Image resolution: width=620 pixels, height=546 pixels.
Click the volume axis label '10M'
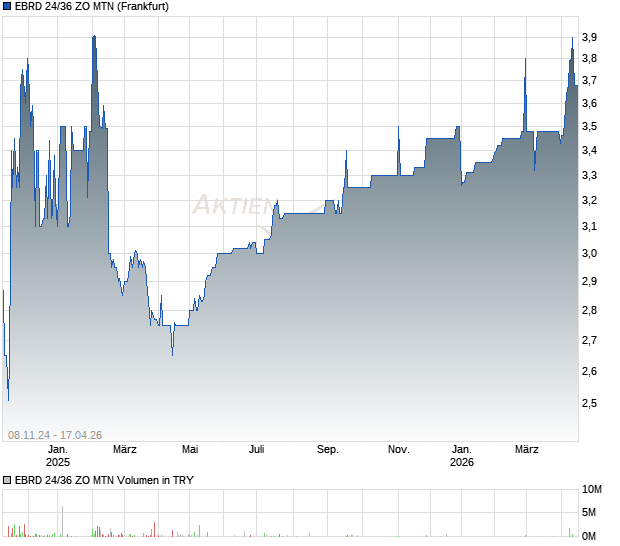pos(592,489)
